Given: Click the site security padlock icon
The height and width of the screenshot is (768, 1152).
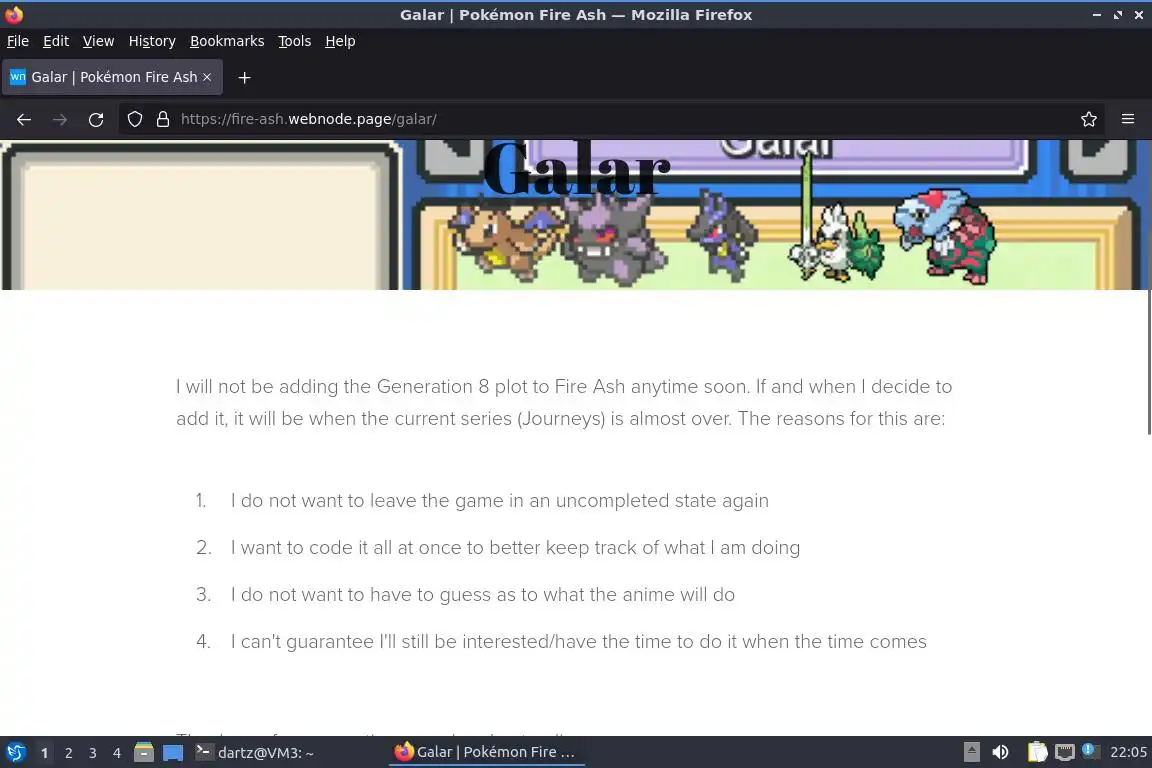Looking at the screenshot, I should [x=163, y=119].
